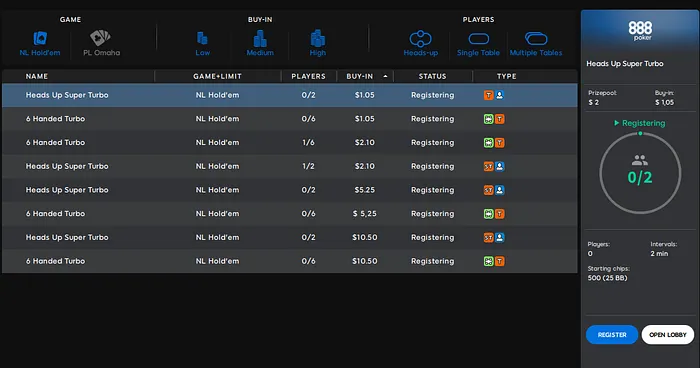The width and height of the screenshot is (700, 368).
Task: Sort by the BUY-IN column header text
Action: tap(359, 76)
